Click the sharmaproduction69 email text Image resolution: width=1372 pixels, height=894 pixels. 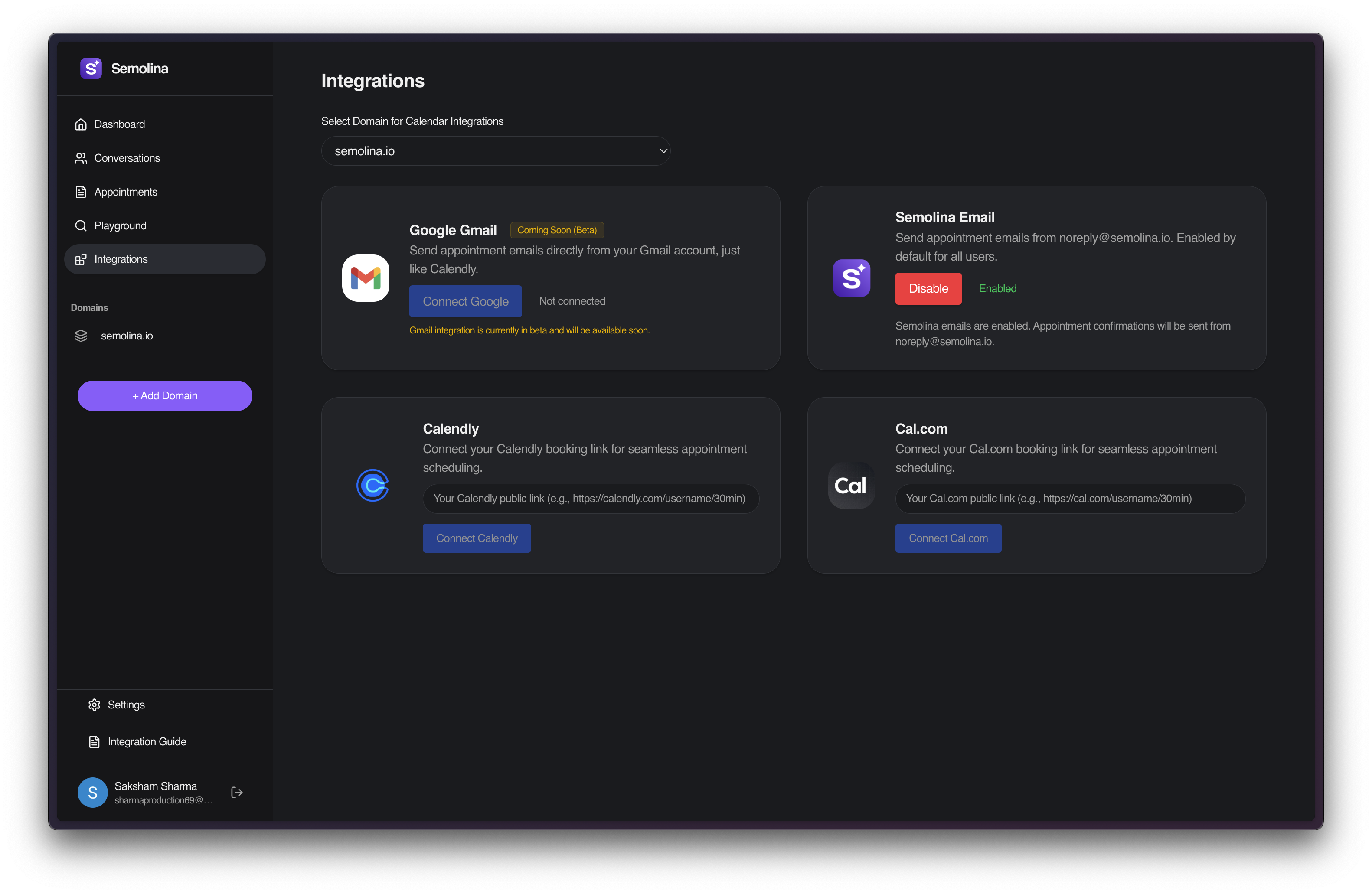coord(163,800)
